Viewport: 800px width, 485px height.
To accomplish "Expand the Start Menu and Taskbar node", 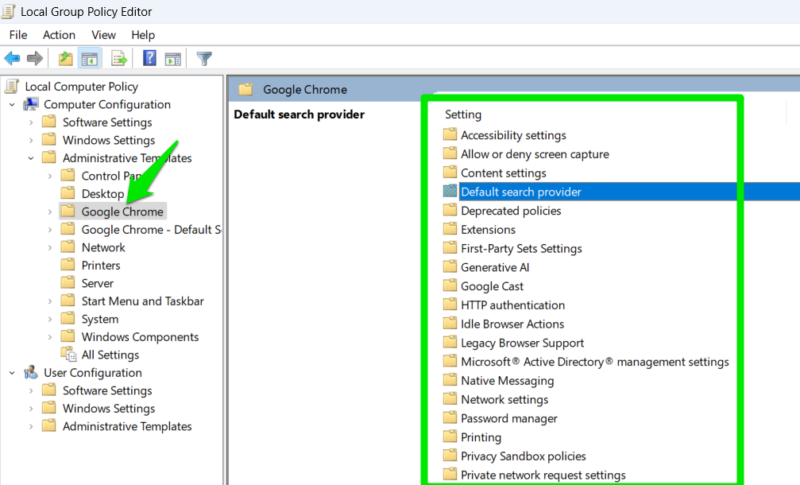I will coord(49,301).
